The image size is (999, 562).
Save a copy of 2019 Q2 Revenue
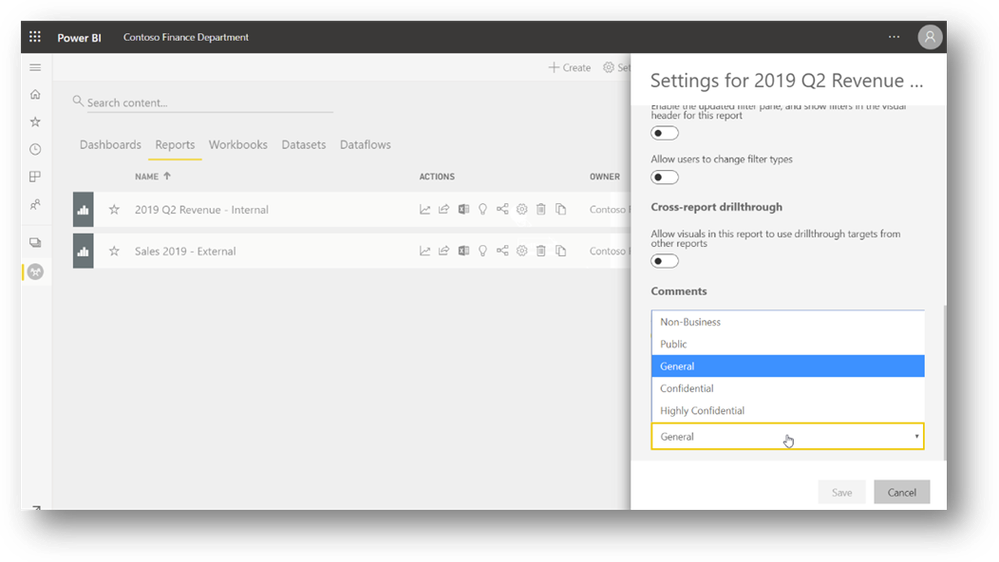(561, 210)
